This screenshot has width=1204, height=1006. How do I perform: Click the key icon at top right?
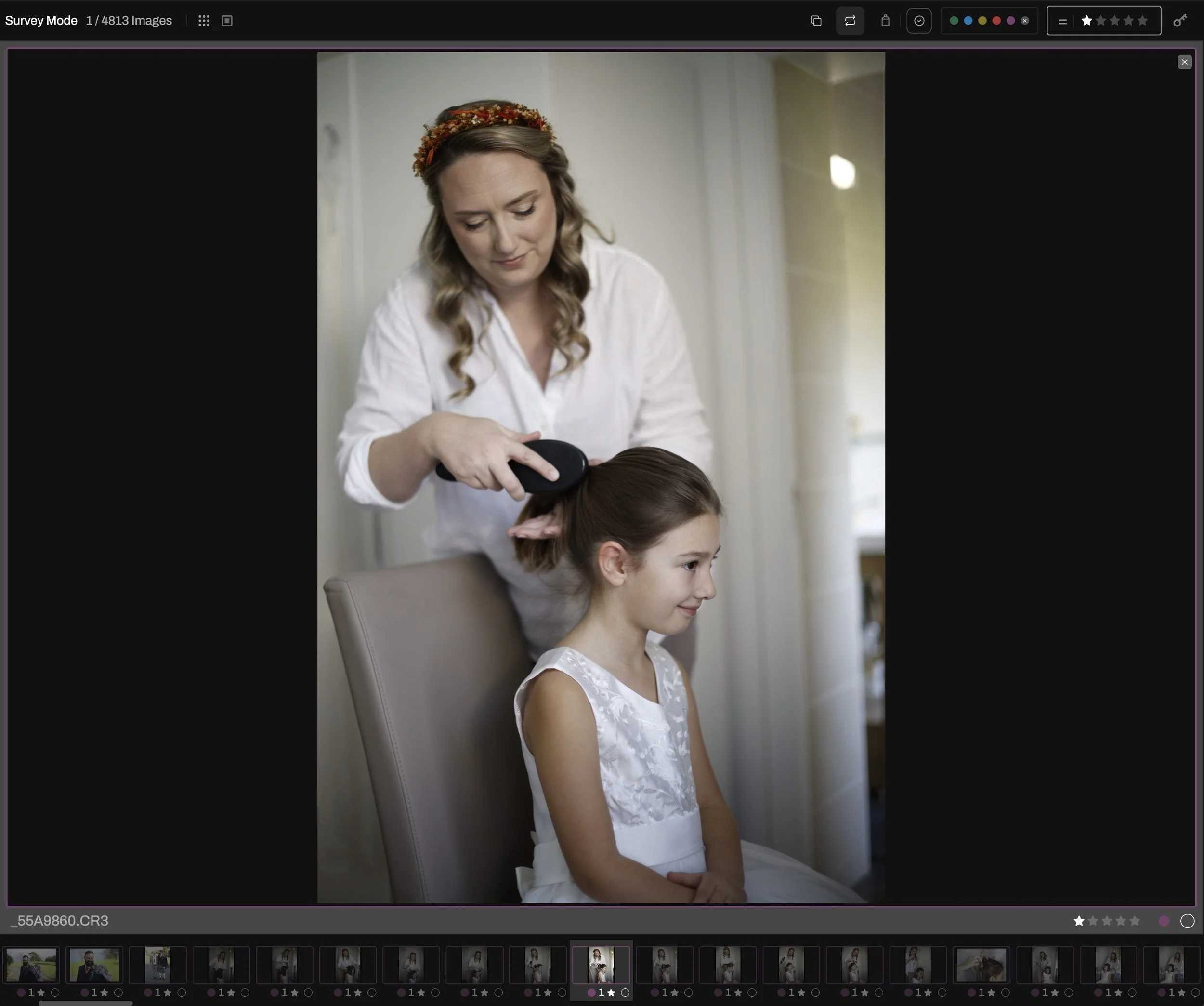coord(1179,21)
